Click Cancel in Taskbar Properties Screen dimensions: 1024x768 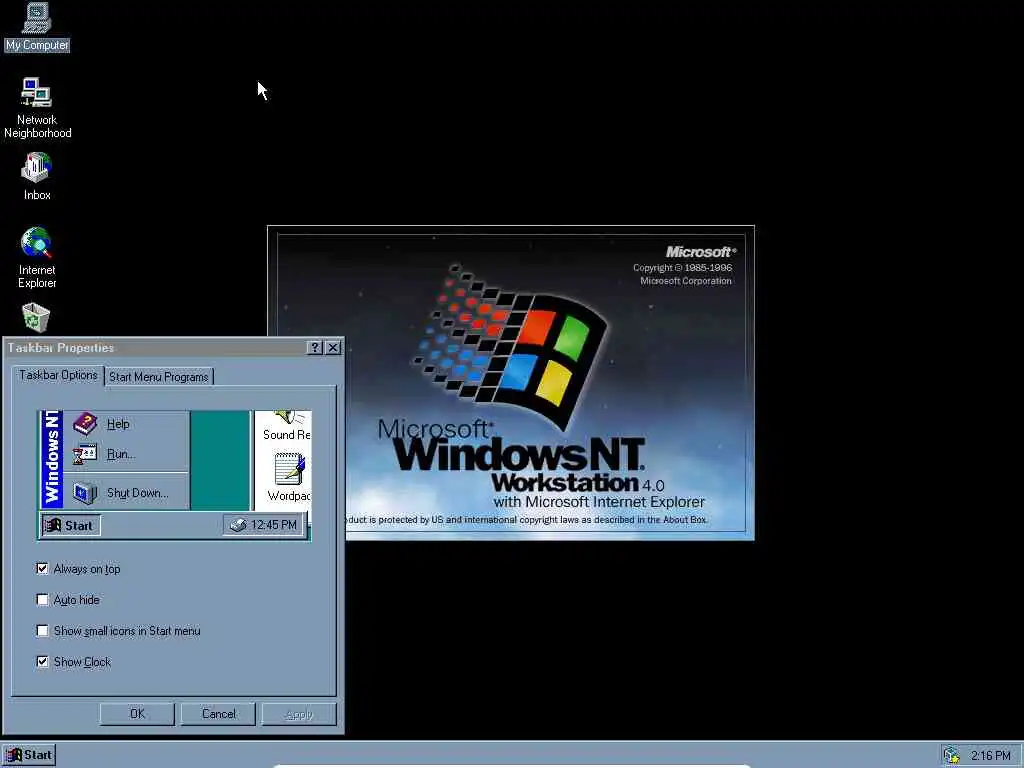click(219, 714)
